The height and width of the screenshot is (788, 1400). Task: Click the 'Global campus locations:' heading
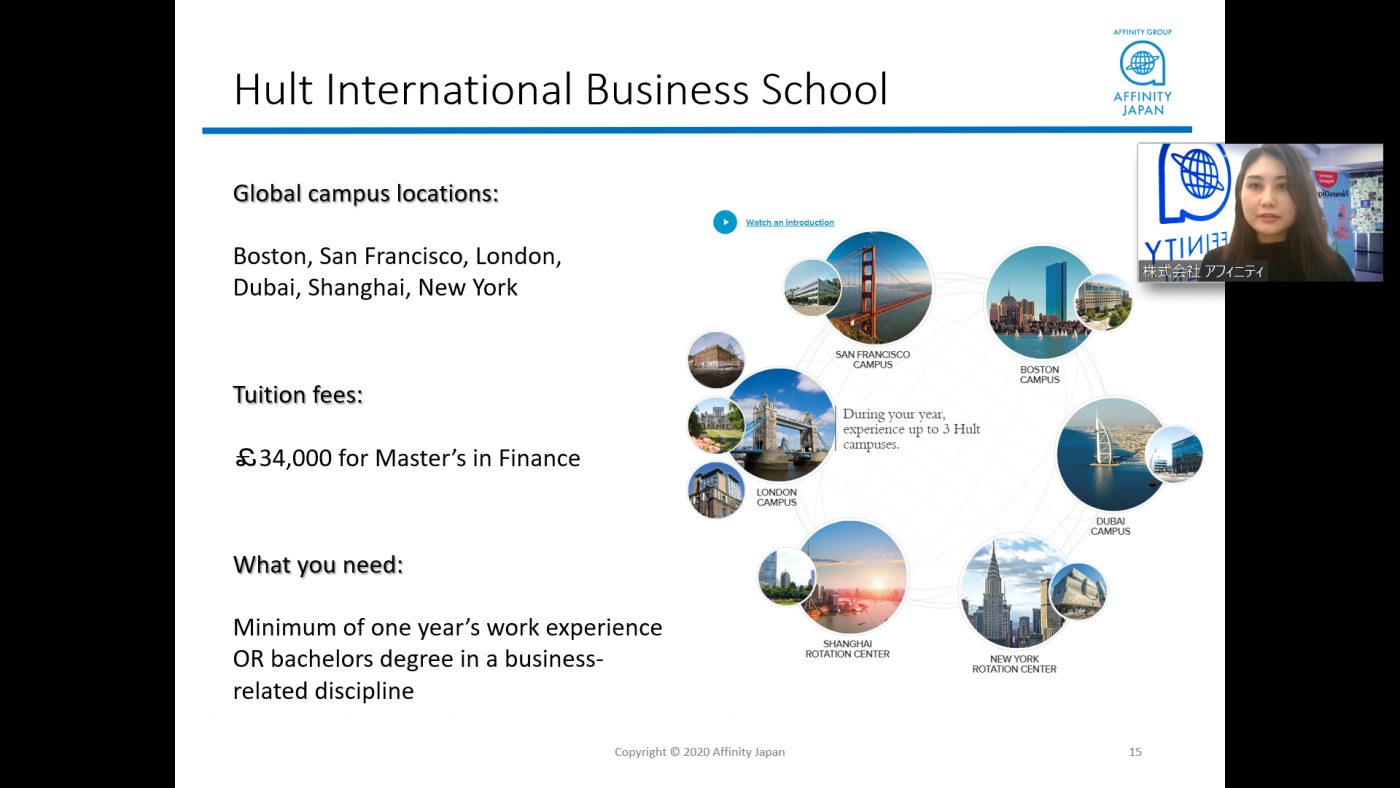[365, 194]
